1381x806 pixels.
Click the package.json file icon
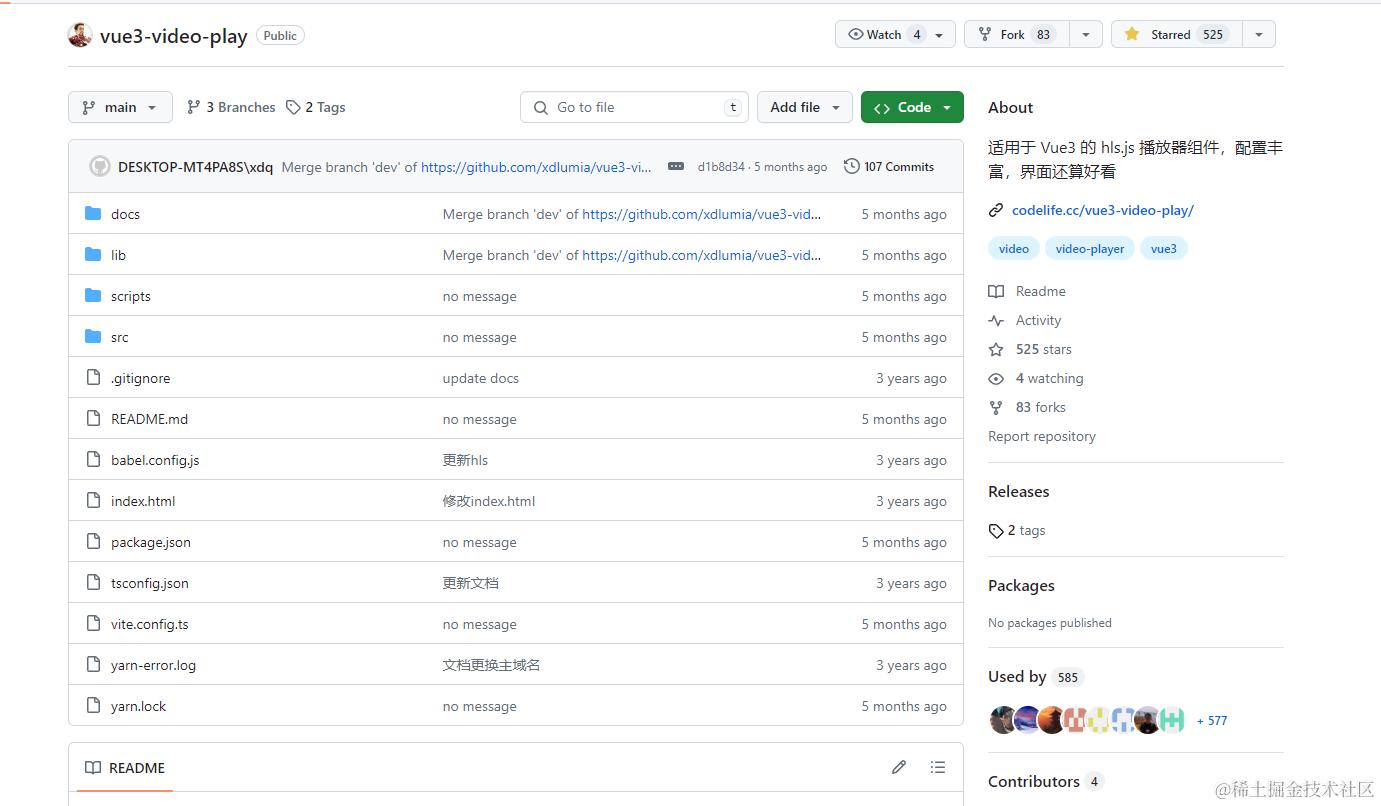[x=94, y=542]
